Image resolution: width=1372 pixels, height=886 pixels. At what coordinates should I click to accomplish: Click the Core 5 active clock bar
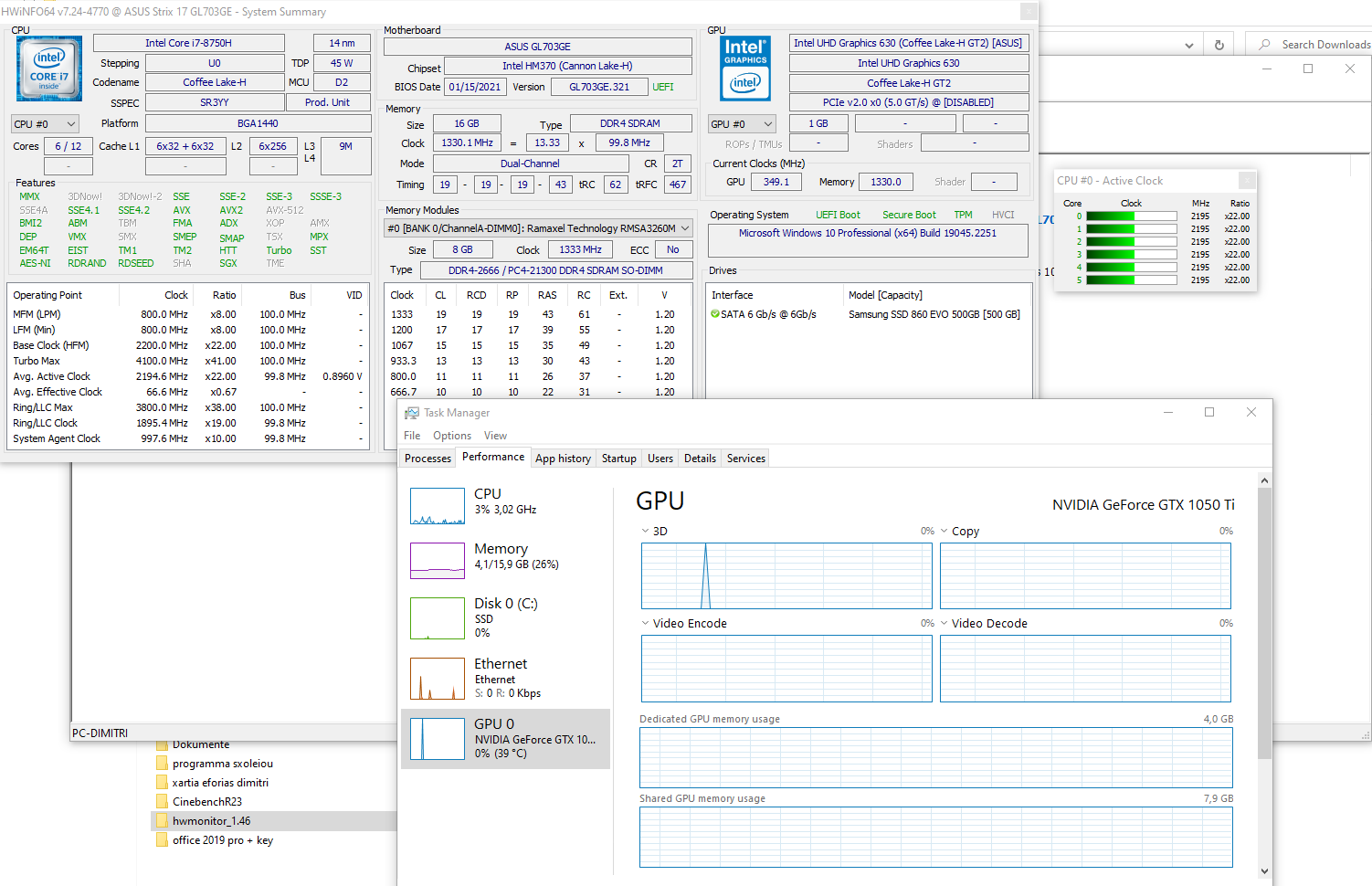coord(1131,280)
